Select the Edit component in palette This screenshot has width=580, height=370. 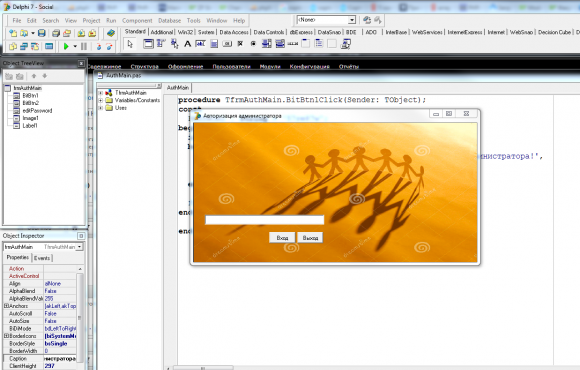click(200, 44)
